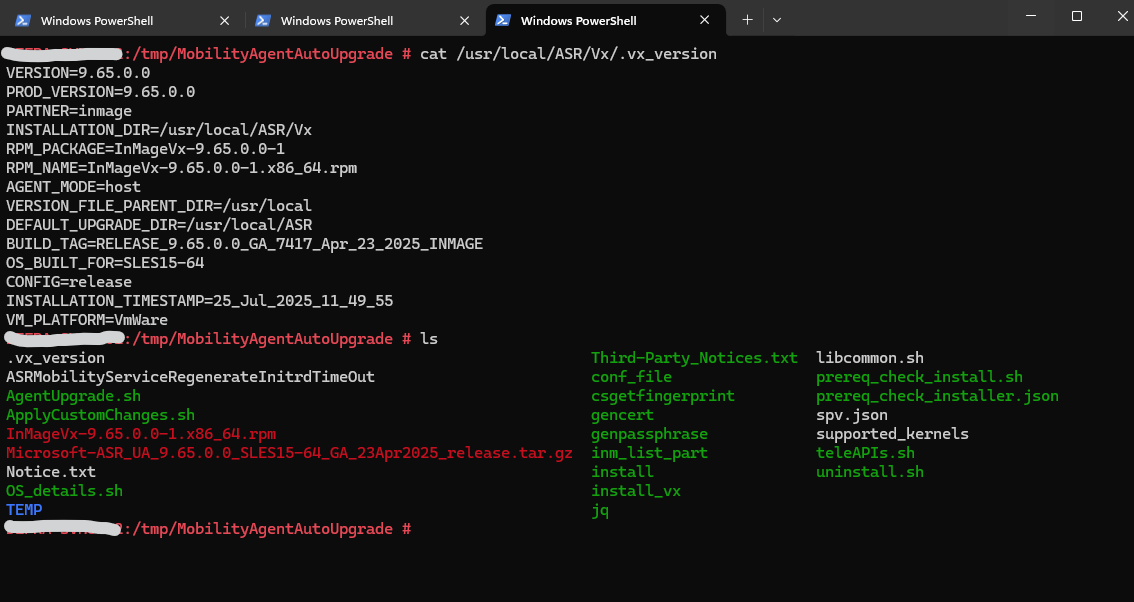The width and height of the screenshot is (1134, 602).
Task: Click ApplyCustomChanges.sh file name
Action: pyautogui.click(x=101, y=415)
